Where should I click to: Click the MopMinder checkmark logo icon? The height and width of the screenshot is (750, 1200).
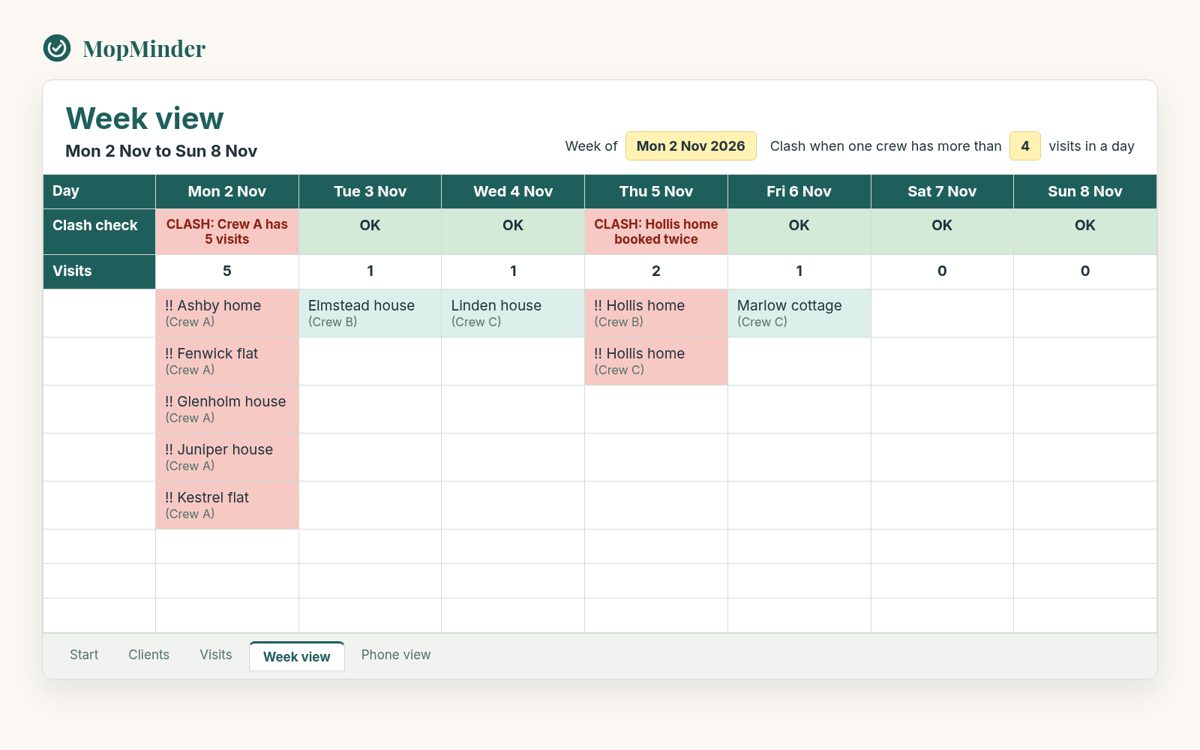57,48
